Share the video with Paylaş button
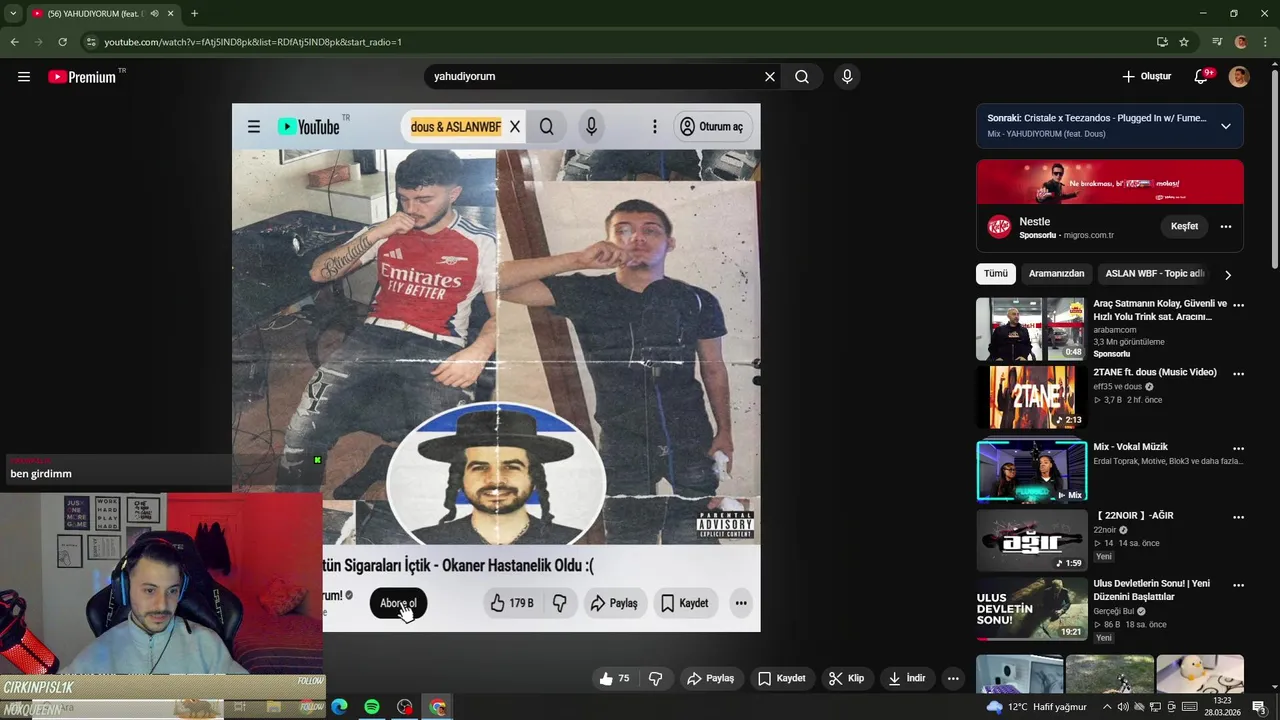This screenshot has height=720, width=1280. [x=711, y=679]
